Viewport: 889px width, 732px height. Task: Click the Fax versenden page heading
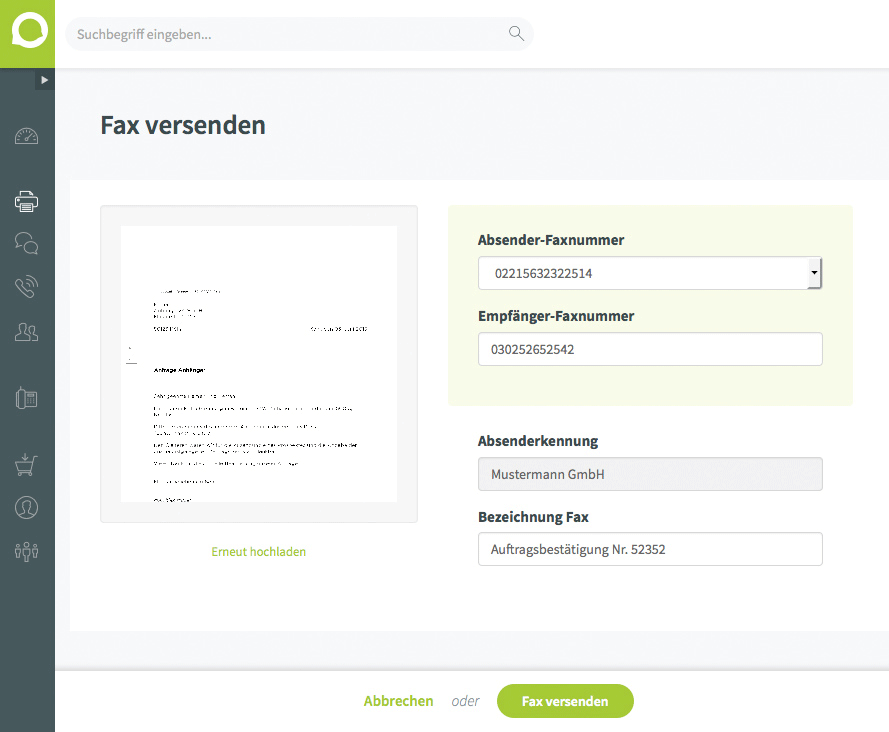[x=183, y=125]
